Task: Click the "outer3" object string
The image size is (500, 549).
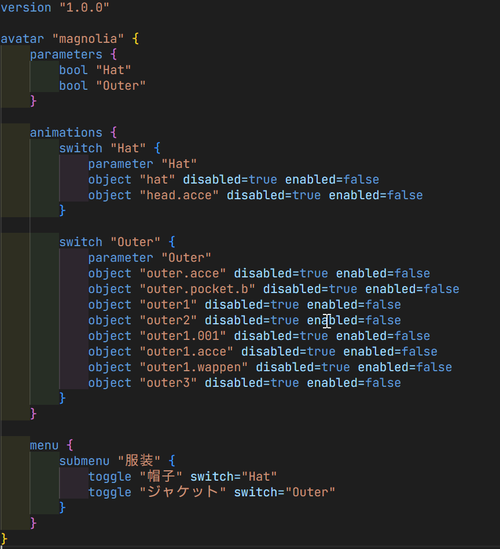Action: pos(168,383)
